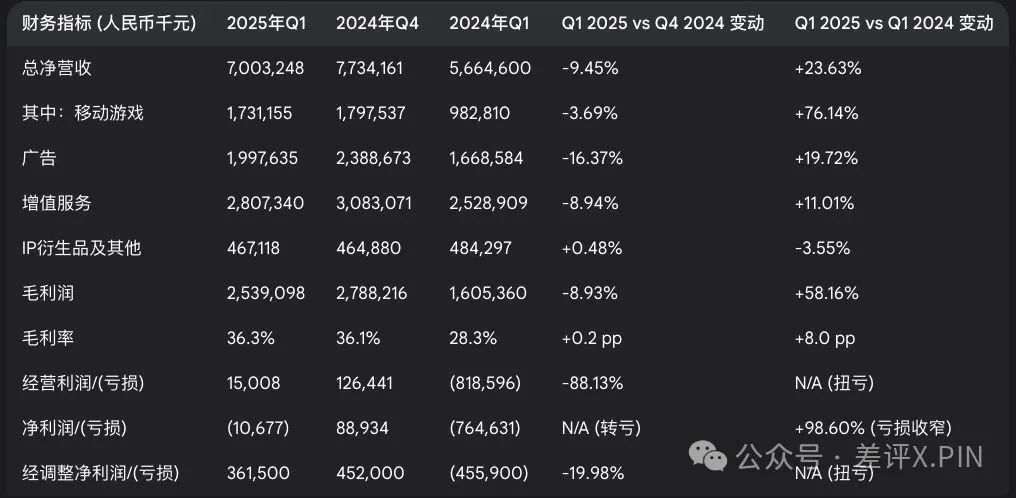This screenshot has height=498, width=1016.
Task: Click the Q1 2025 vs Q4 2024 变动 header
Action: 663,23
